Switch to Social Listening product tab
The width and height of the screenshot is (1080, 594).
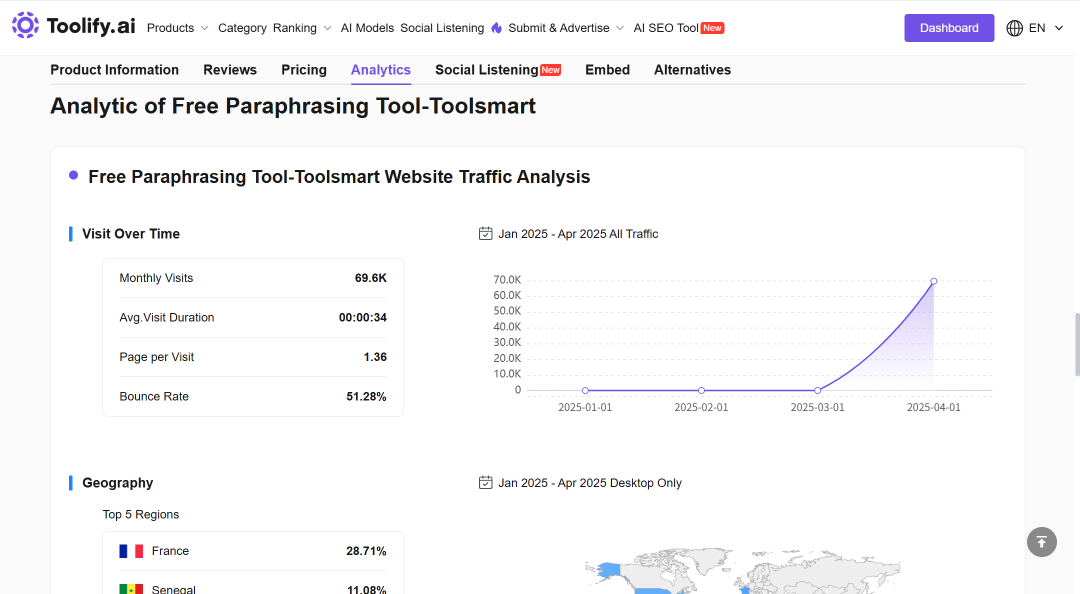click(487, 70)
